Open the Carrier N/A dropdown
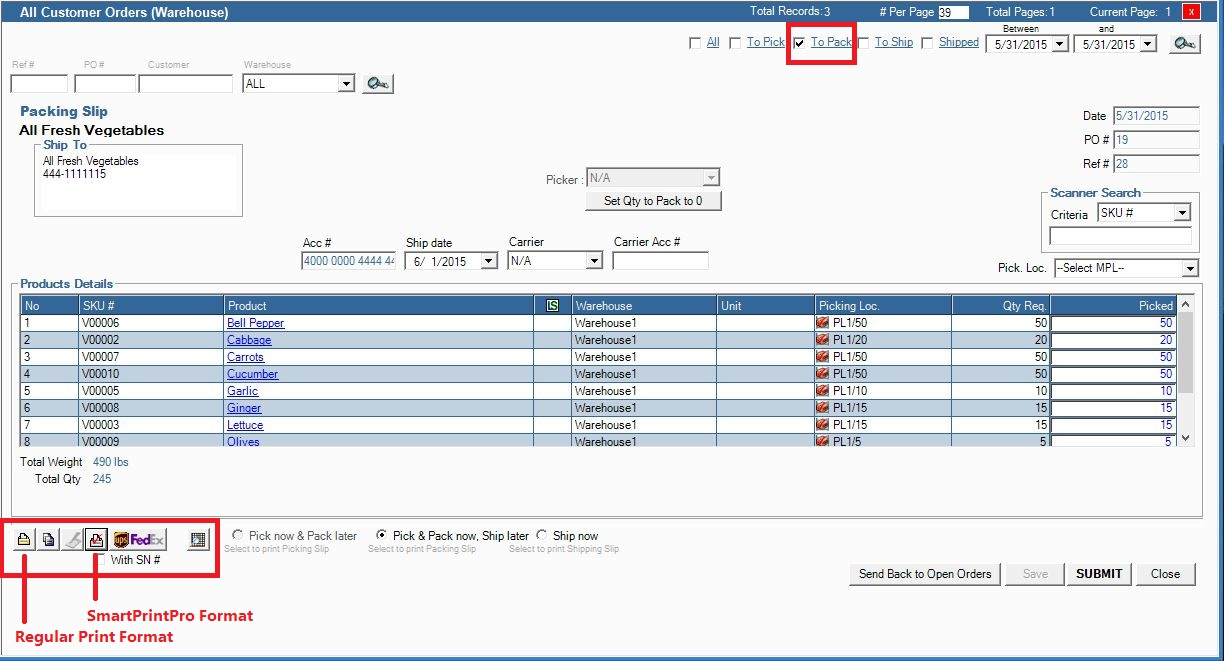This screenshot has height=661, width=1224. click(x=594, y=261)
